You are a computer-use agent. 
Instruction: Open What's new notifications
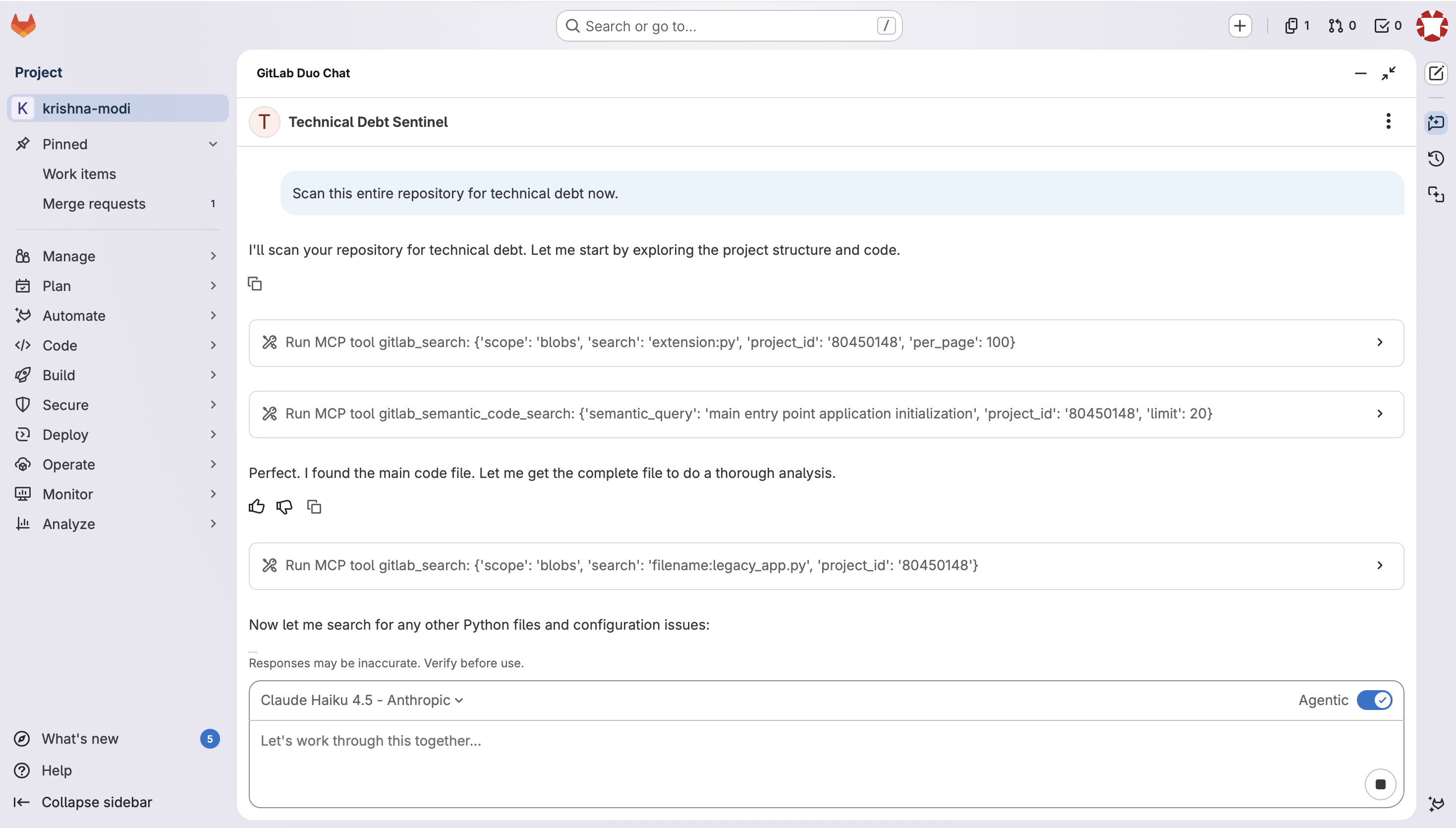click(80, 739)
